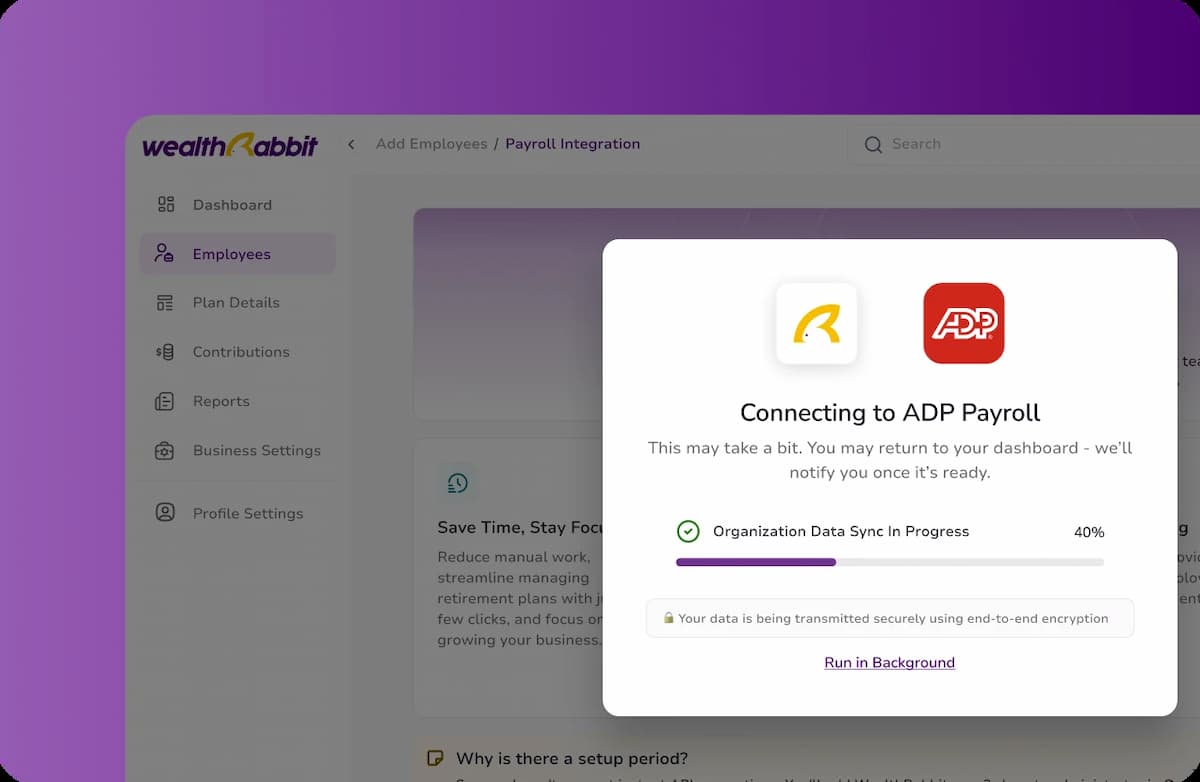
Task: Click the Contributions coins icon
Action: pos(165,352)
